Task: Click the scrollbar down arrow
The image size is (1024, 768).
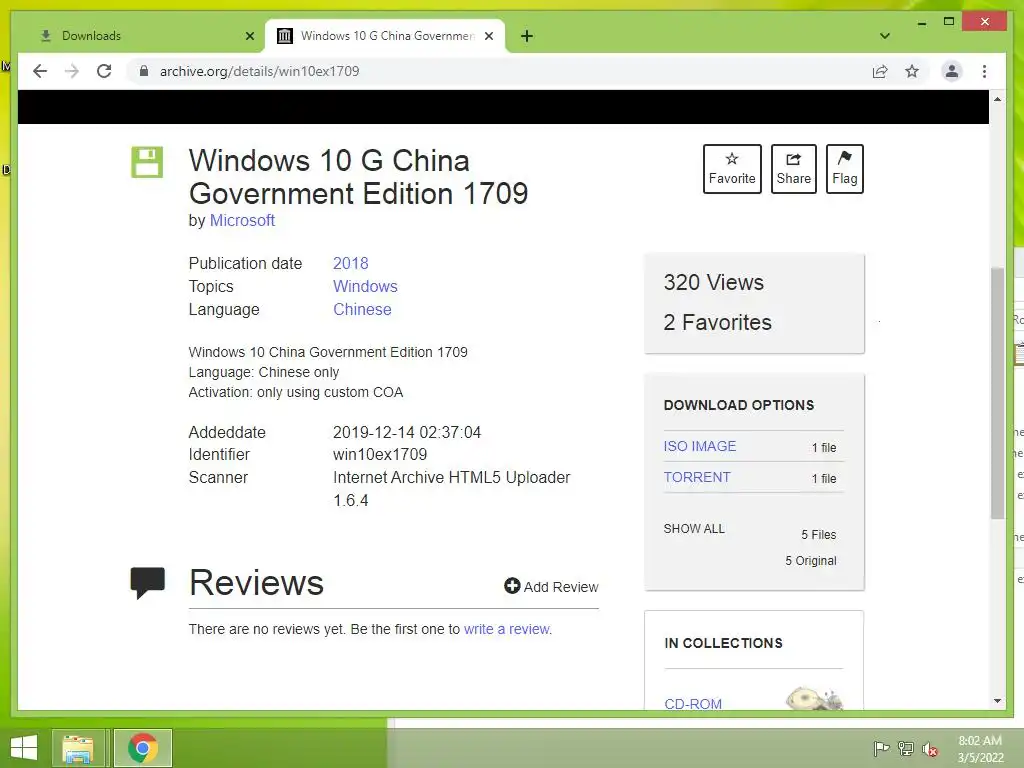Action: click(997, 701)
